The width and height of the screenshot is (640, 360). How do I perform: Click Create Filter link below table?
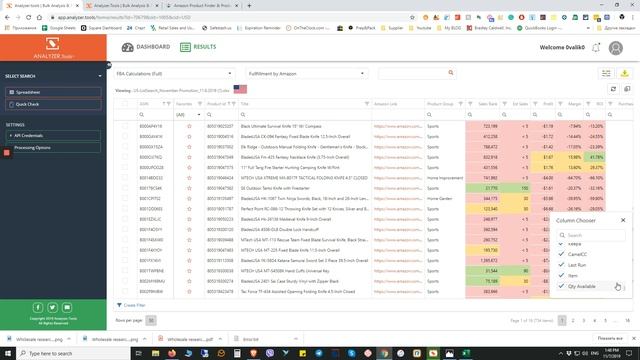click(x=131, y=305)
